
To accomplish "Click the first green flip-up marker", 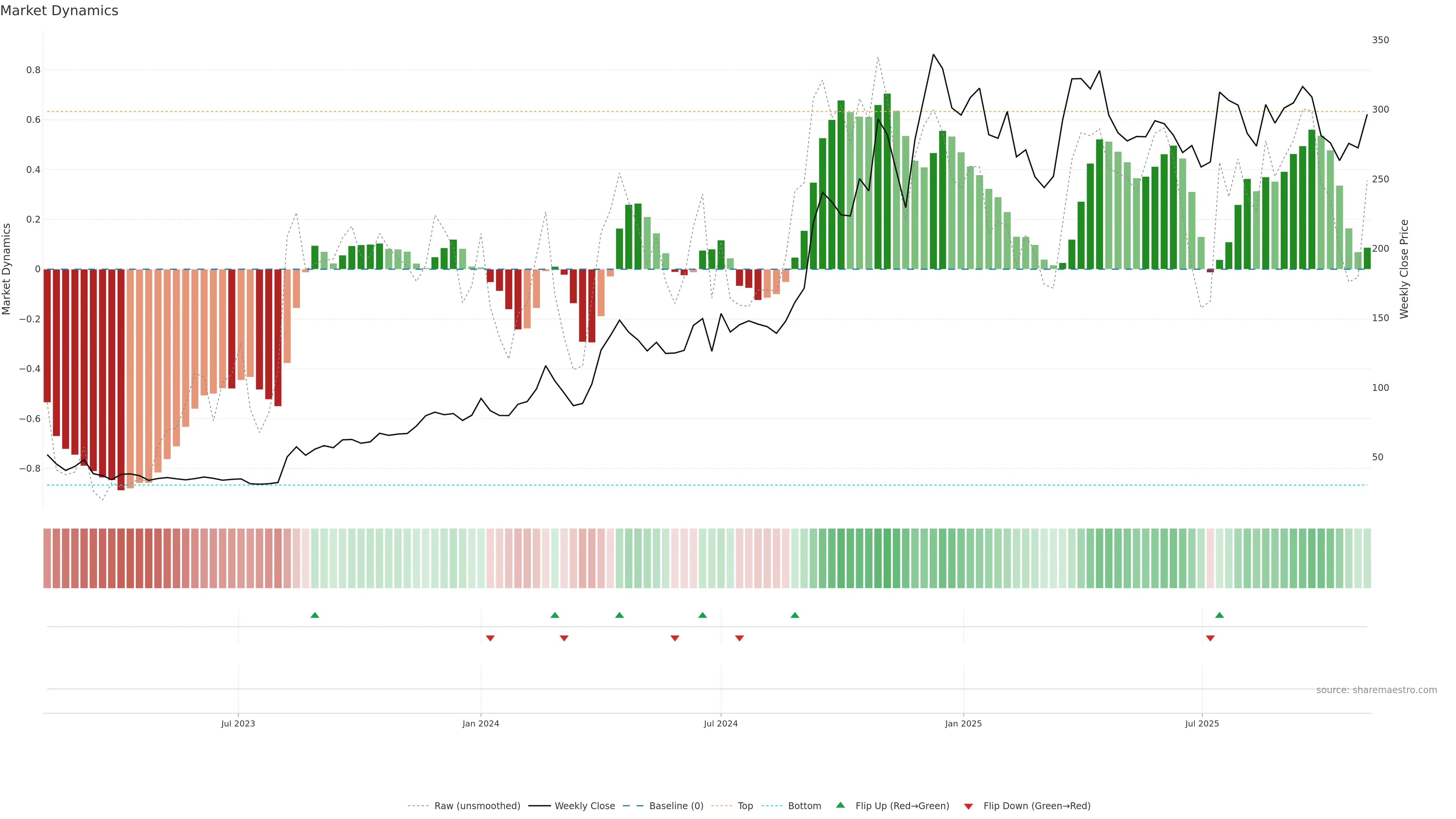I will coord(315,615).
